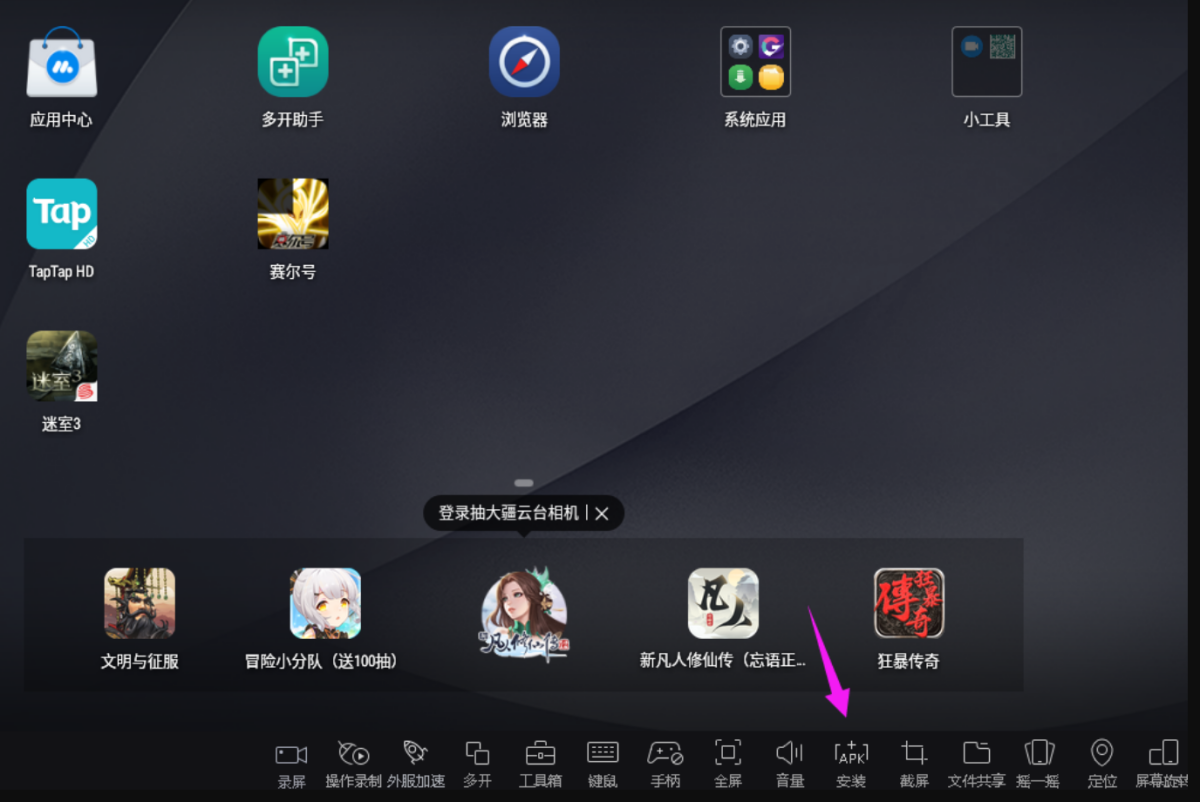Open the 应用中心 app store icon

tap(61, 62)
